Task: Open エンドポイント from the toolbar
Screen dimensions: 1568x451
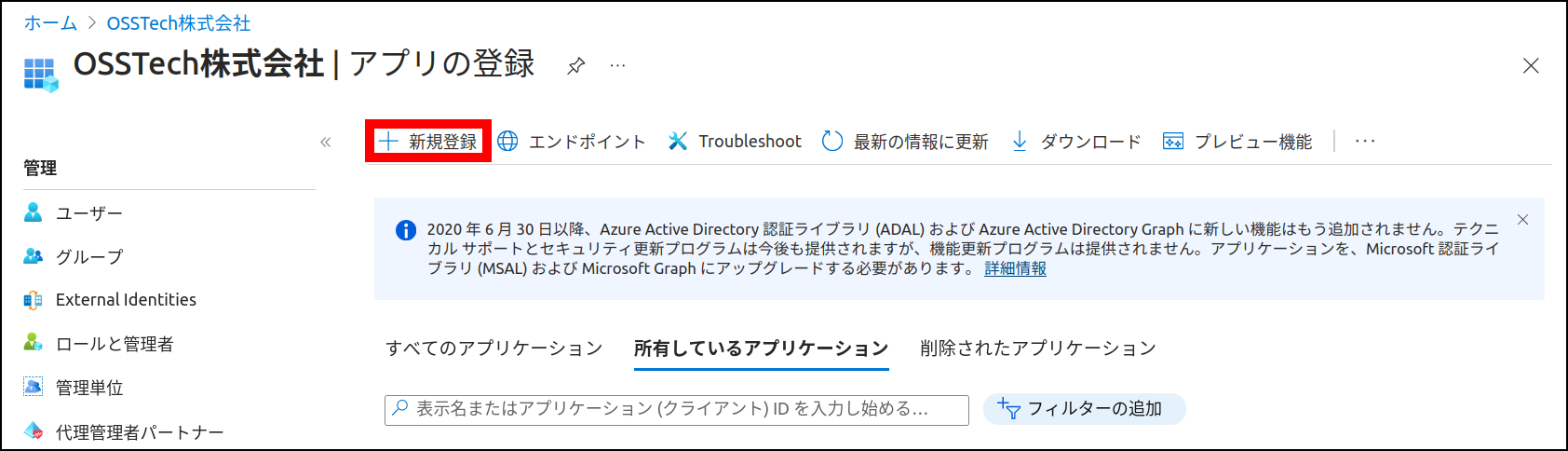Action: tap(572, 142)
